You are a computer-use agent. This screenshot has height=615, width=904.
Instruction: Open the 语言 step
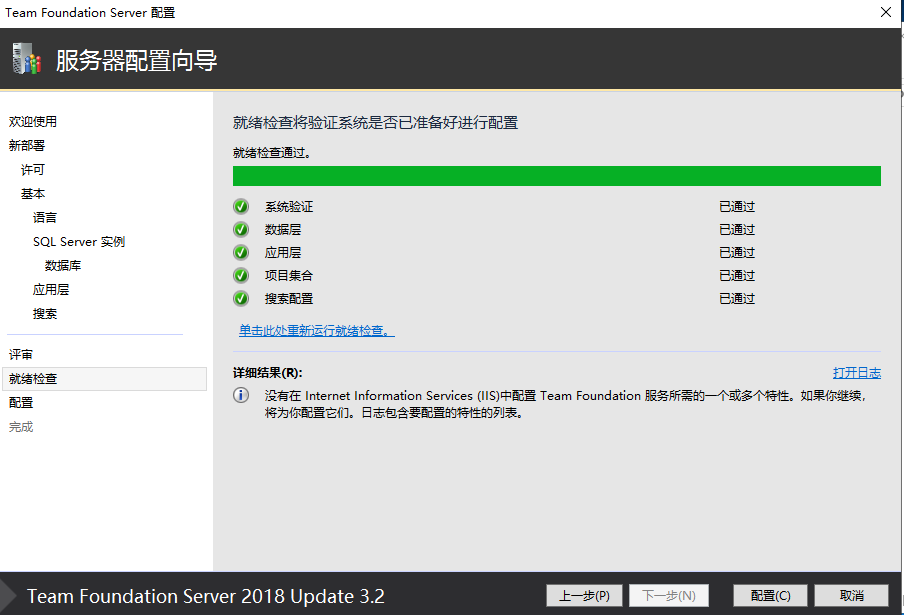point(45,218)
